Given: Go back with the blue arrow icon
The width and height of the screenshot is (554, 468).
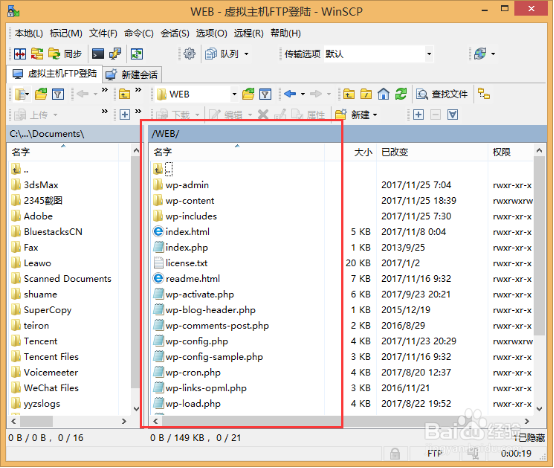Looking at the screenshot, I should [290, 94].
